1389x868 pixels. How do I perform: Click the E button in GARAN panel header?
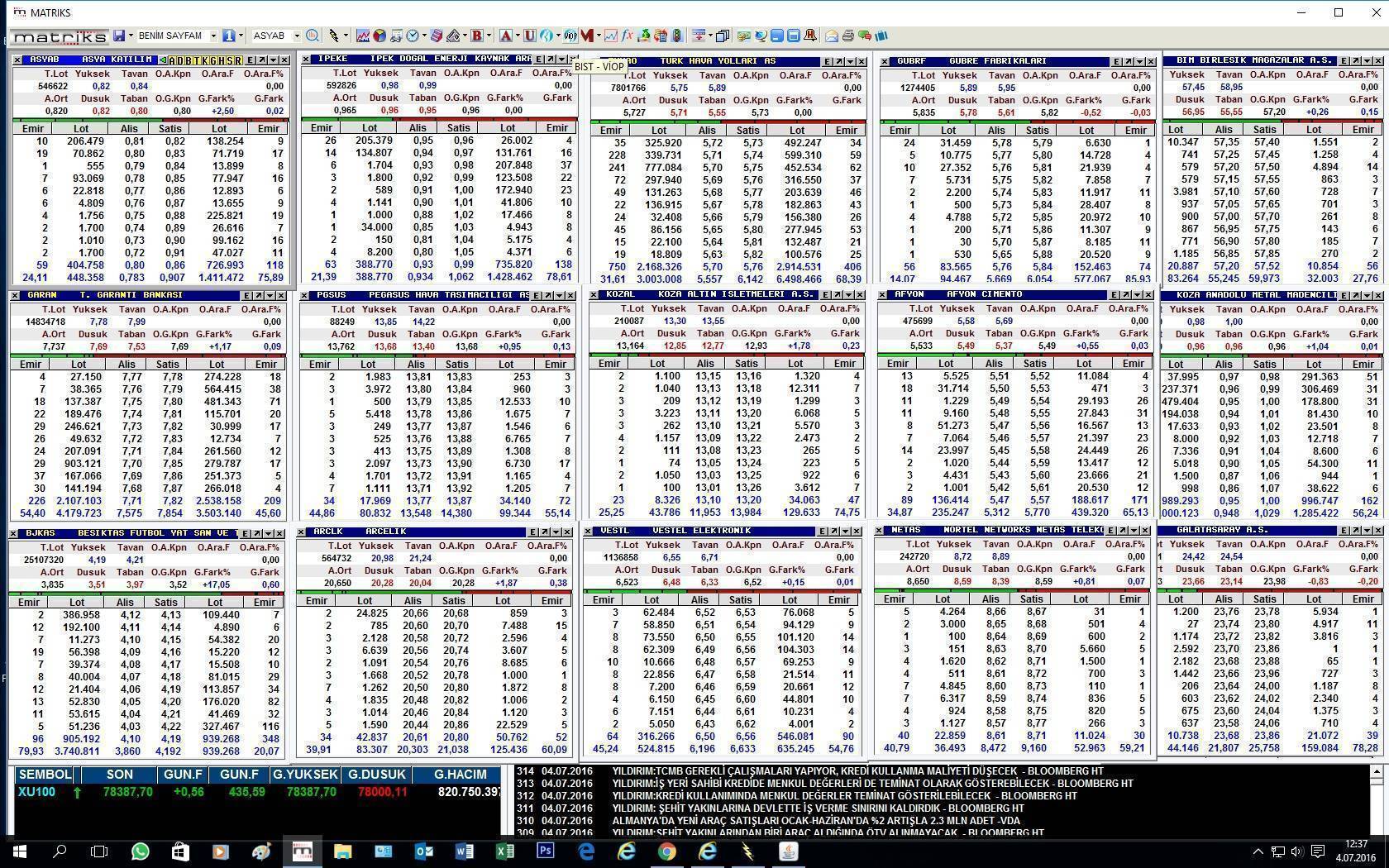247,295
